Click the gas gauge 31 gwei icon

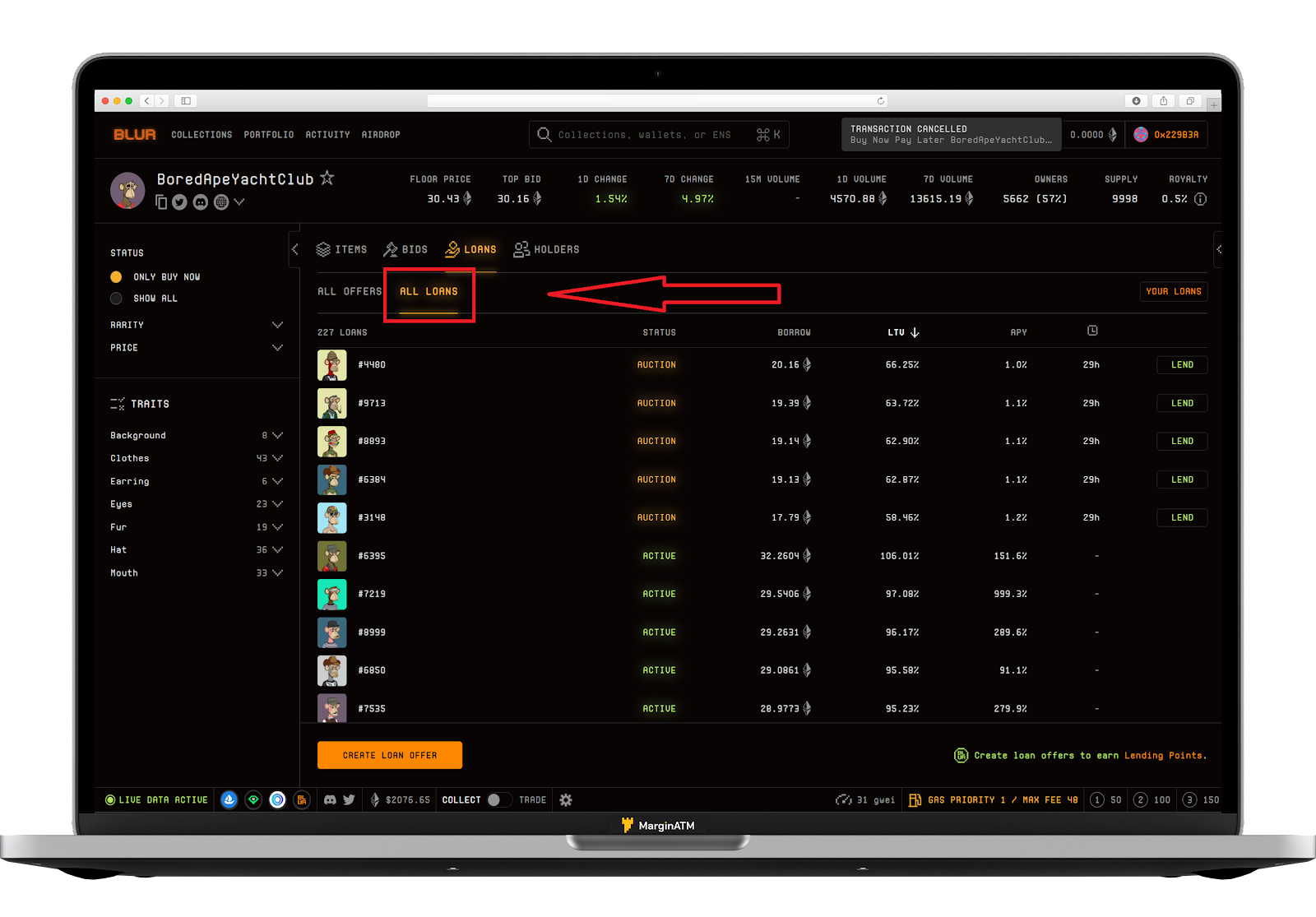[x=843, y=799]
